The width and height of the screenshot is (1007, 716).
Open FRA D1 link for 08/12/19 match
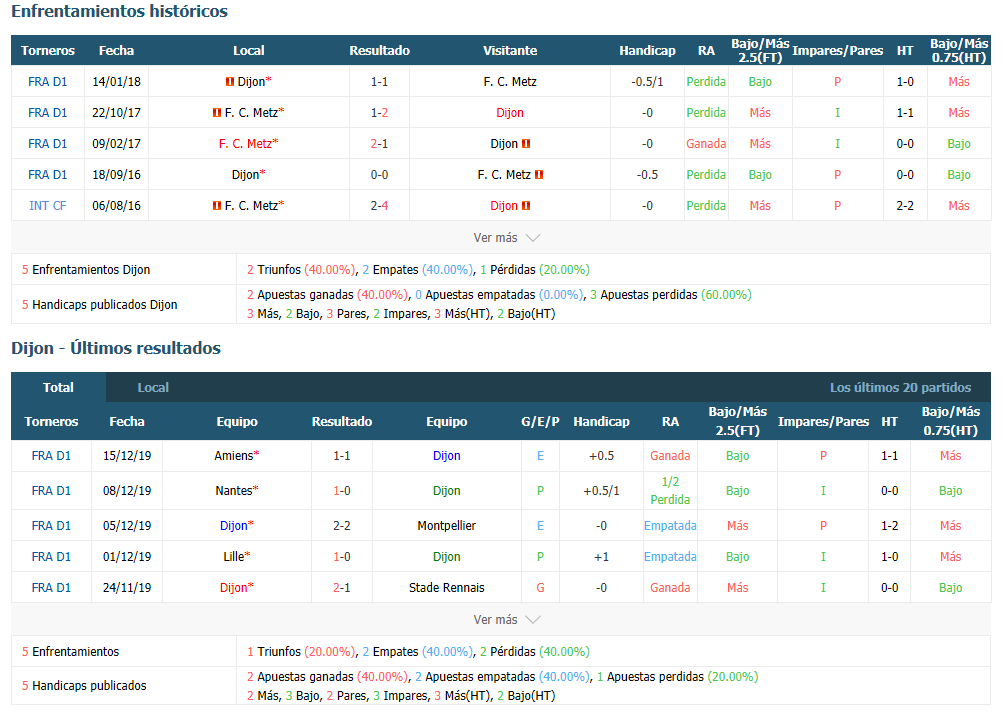[51, 491]
